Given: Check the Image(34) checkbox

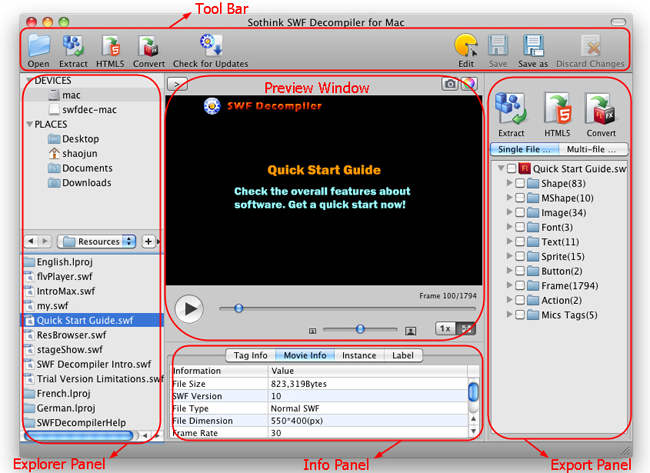Looking at the screenshot, I should [520, 213].
